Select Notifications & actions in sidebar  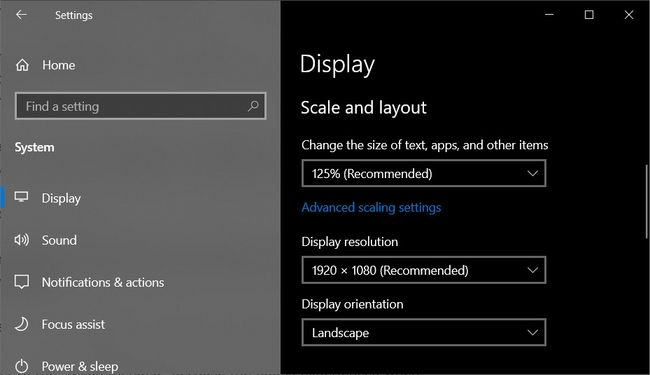point(103,282)
